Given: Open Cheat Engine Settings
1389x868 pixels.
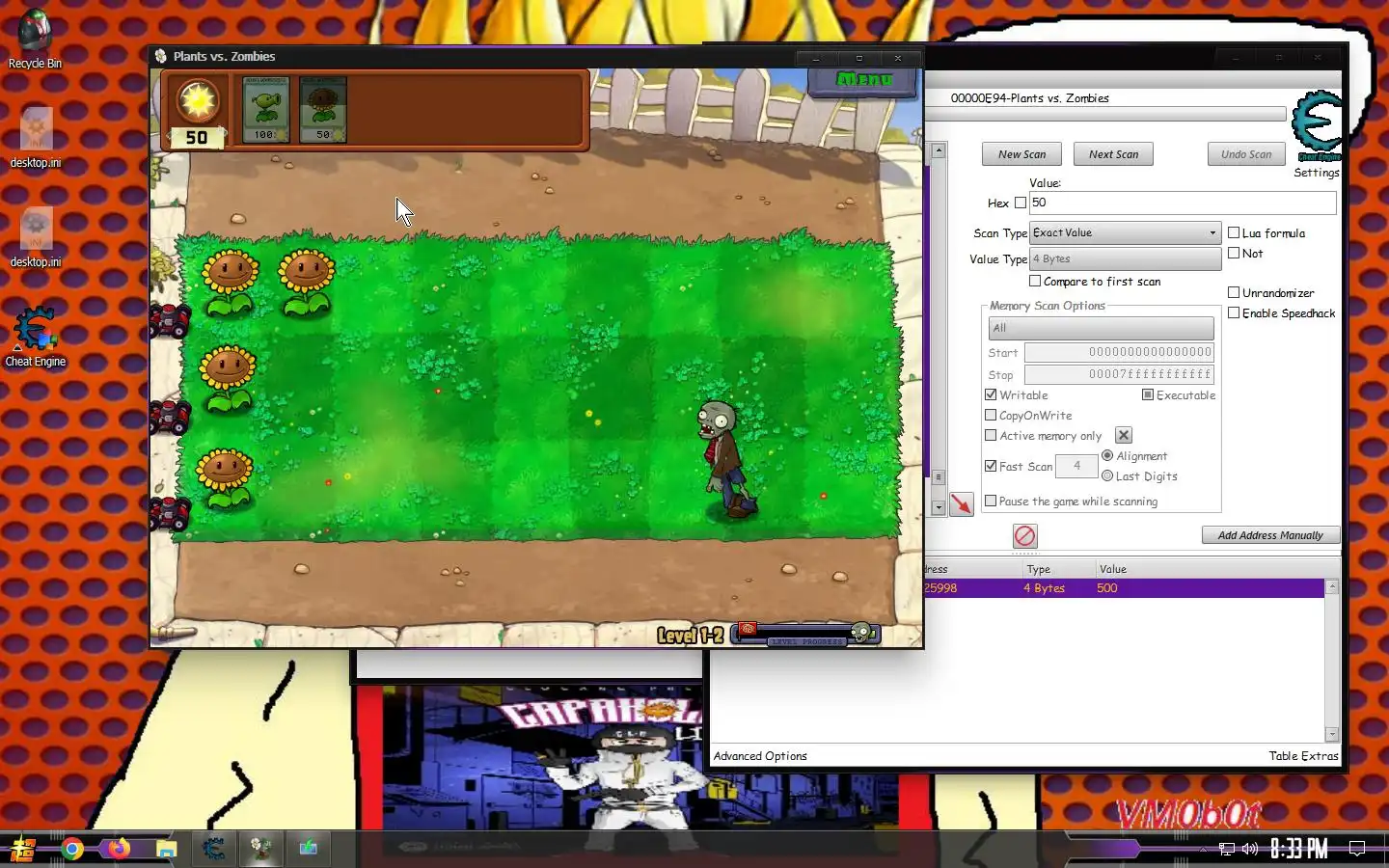Looking at the screenshot, I should coord(1316,173).
